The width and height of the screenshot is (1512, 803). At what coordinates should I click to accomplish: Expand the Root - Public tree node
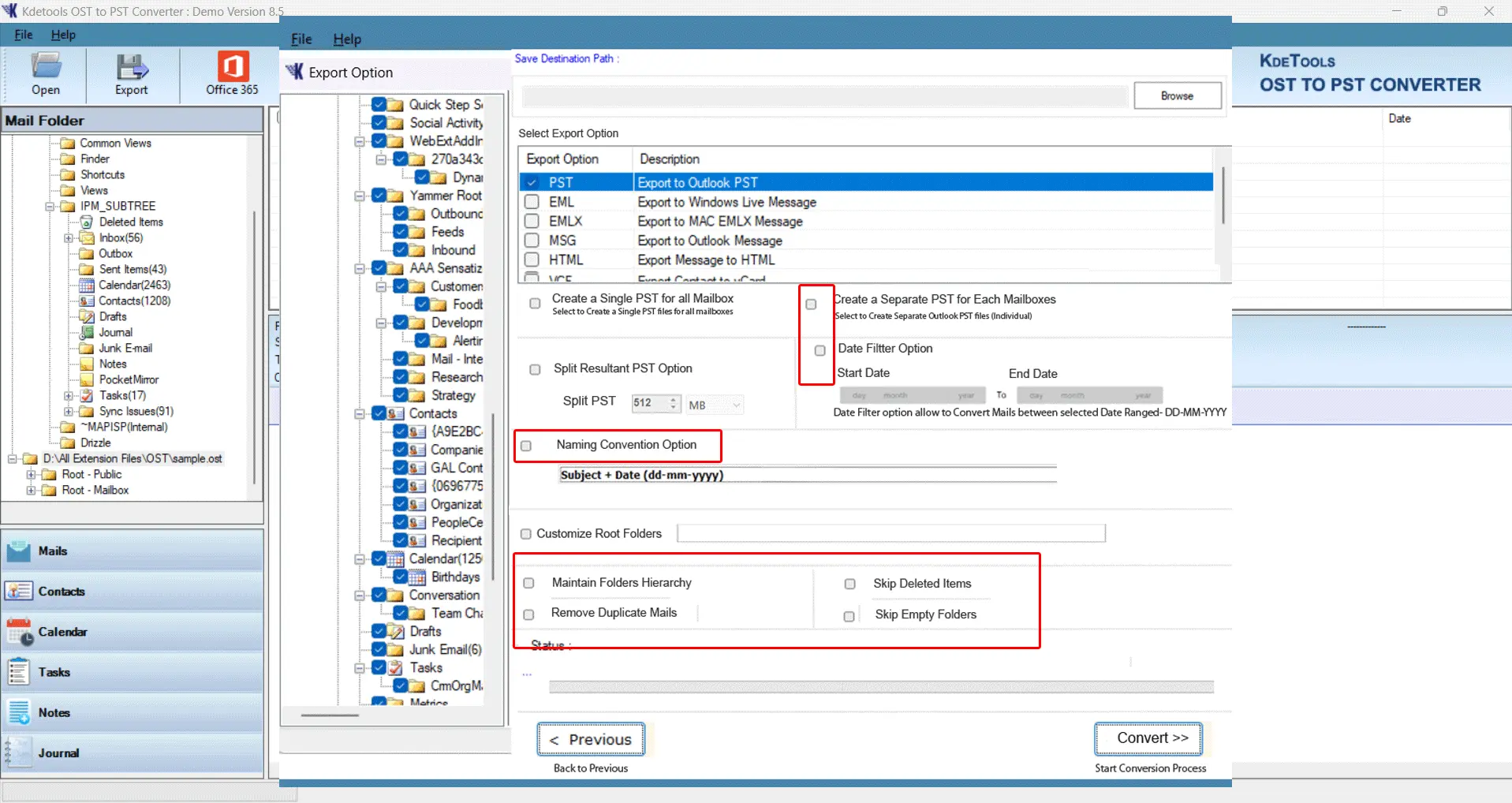pos(31,474)
